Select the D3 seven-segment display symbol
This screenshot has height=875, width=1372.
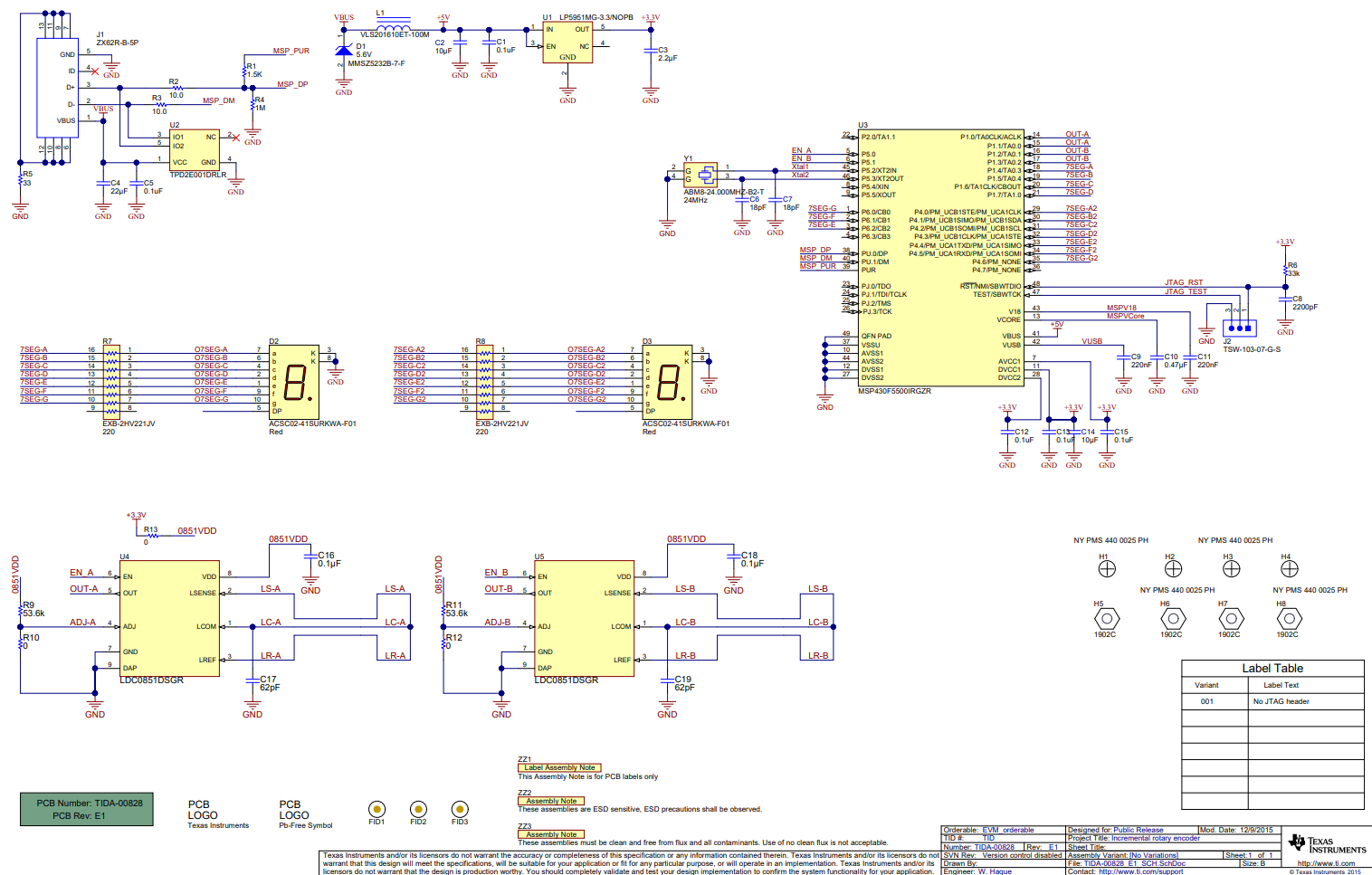pos(668,382)
